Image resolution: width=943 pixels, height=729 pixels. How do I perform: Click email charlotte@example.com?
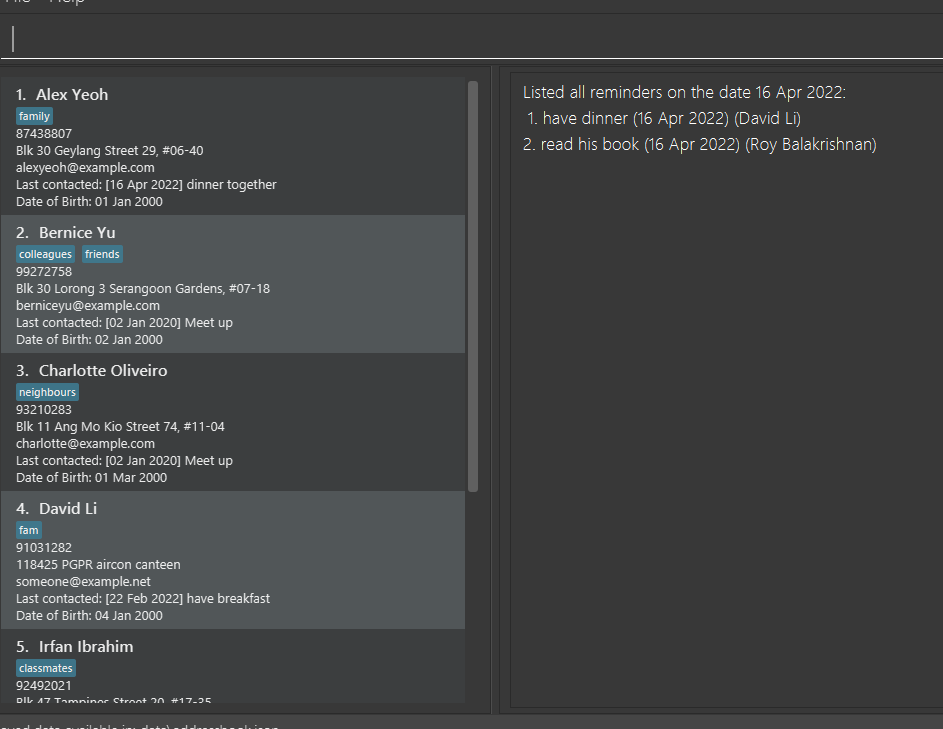[x=85, y=443]
